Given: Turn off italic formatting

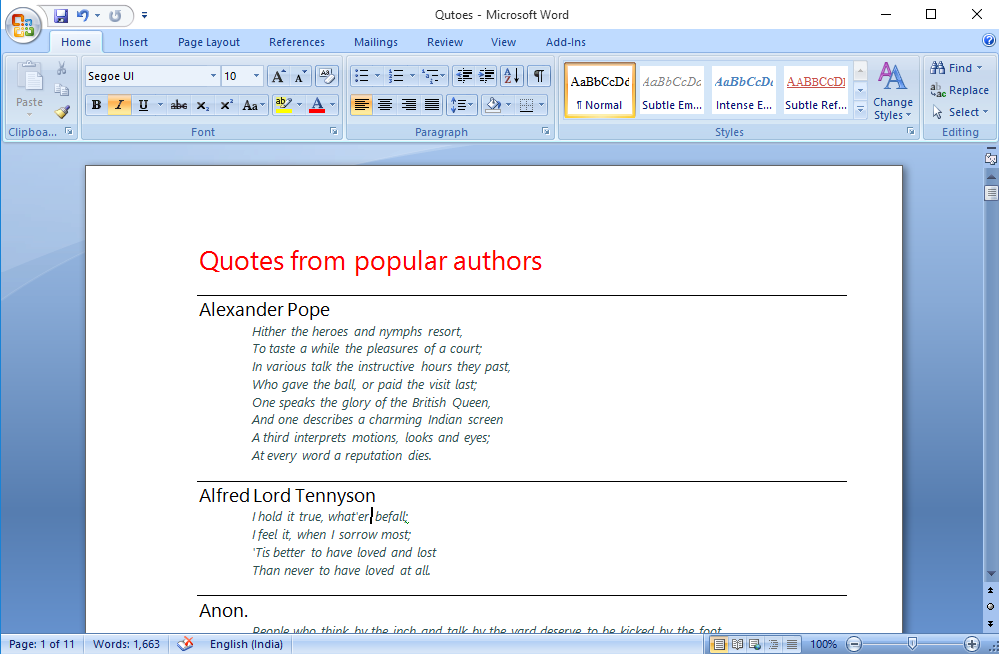Looking at the screenshot, I should [x=119, y=105].
